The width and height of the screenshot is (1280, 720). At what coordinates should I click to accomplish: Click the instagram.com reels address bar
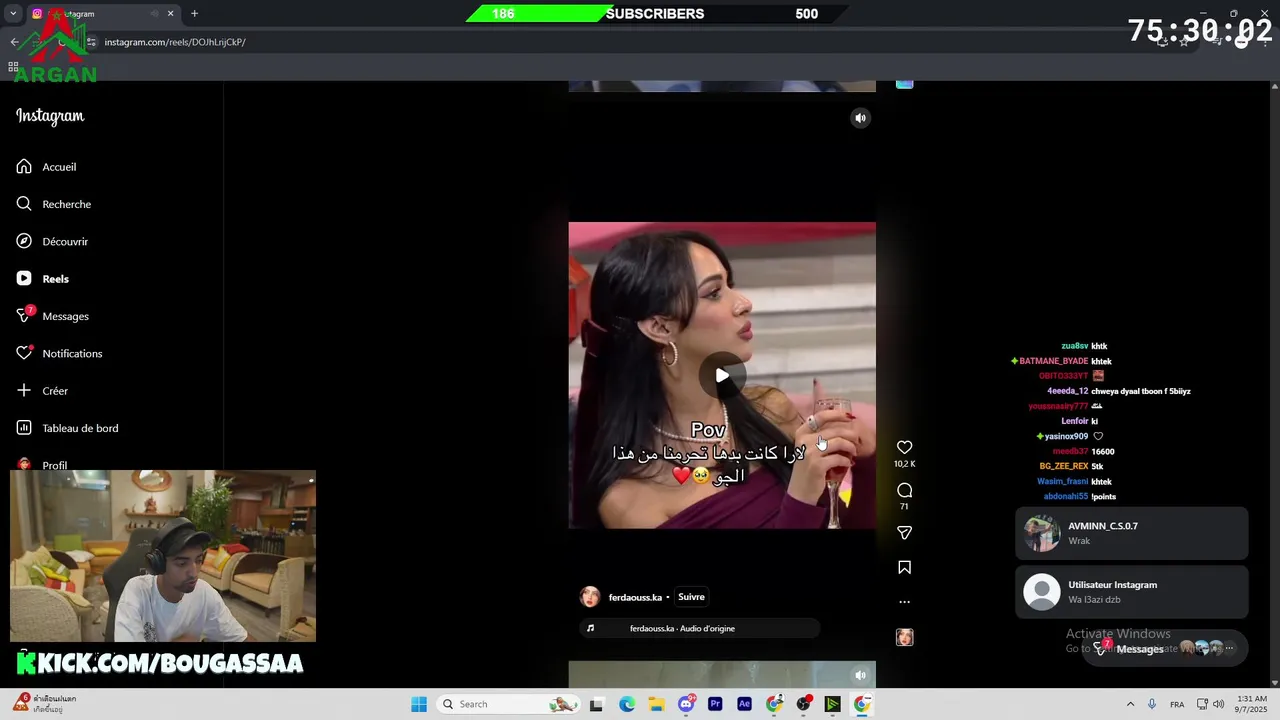pos(175,42)
